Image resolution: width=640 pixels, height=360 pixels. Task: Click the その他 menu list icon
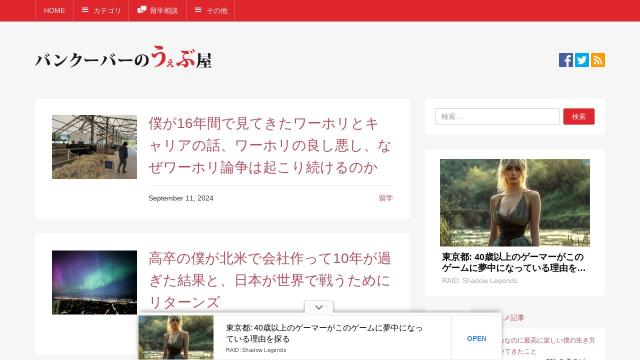pos(198,10)
